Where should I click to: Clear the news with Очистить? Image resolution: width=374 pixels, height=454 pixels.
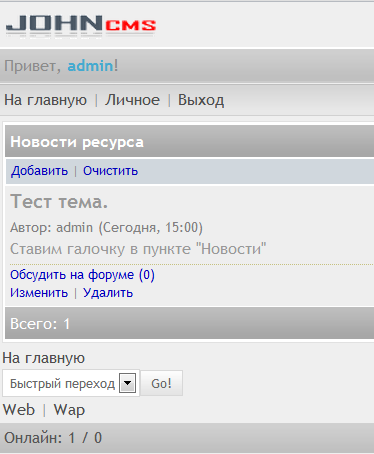coord(110,171)
